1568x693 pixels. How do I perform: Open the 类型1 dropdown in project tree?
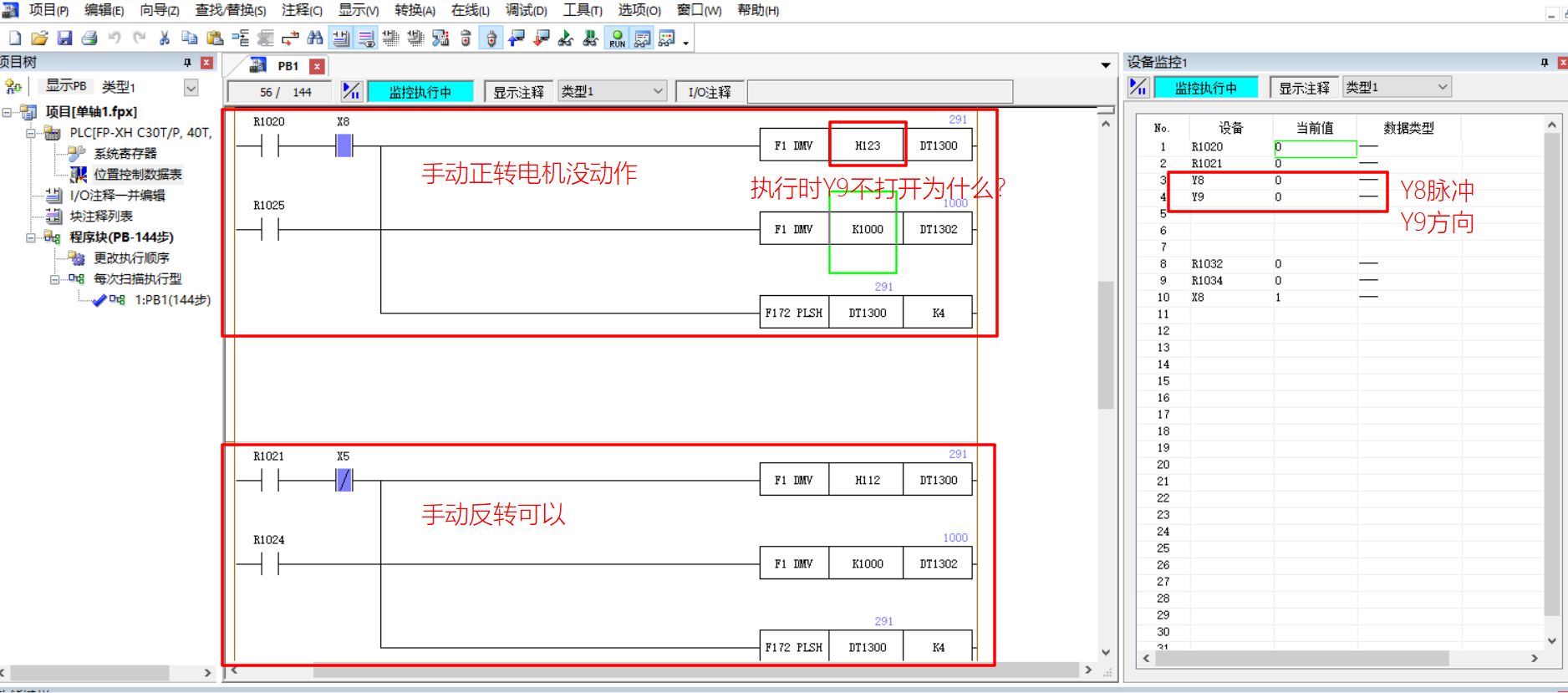191,87
